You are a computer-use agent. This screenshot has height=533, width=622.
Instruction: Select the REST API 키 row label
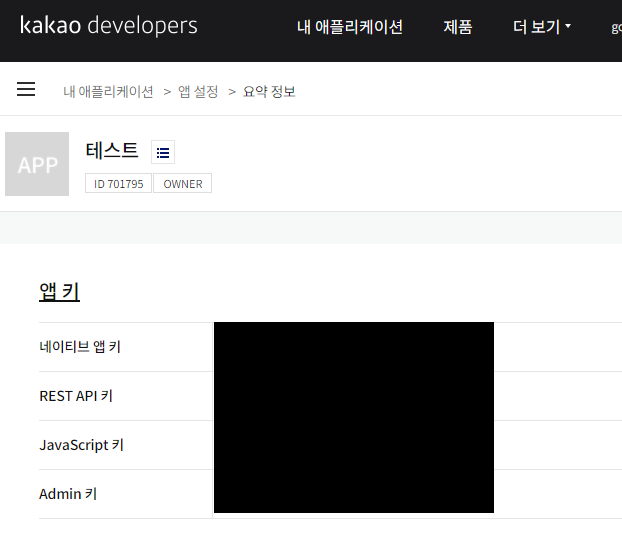click(x=76, y=396)
